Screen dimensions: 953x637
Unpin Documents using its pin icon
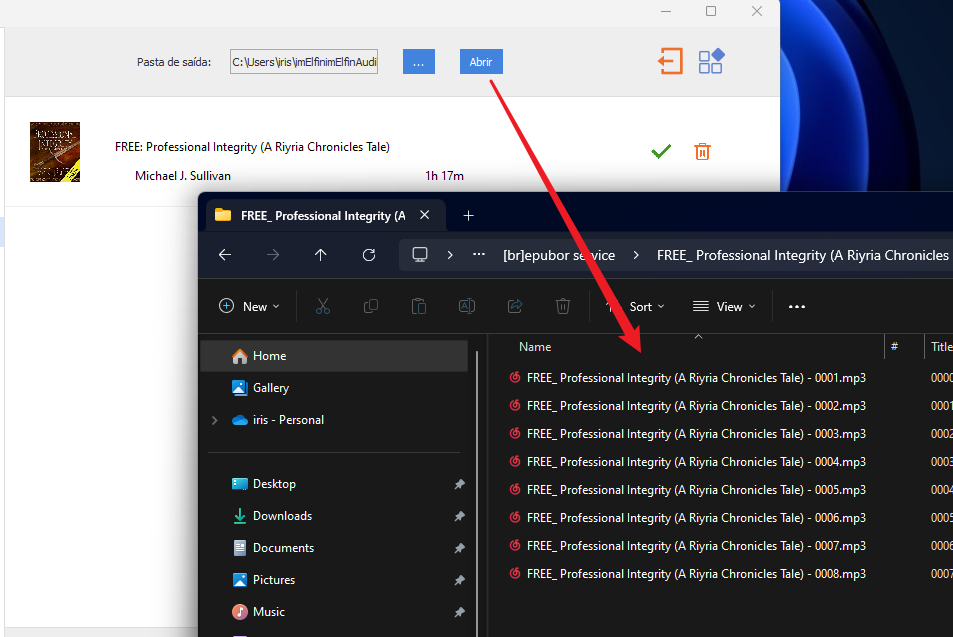[x=459, y=548]
